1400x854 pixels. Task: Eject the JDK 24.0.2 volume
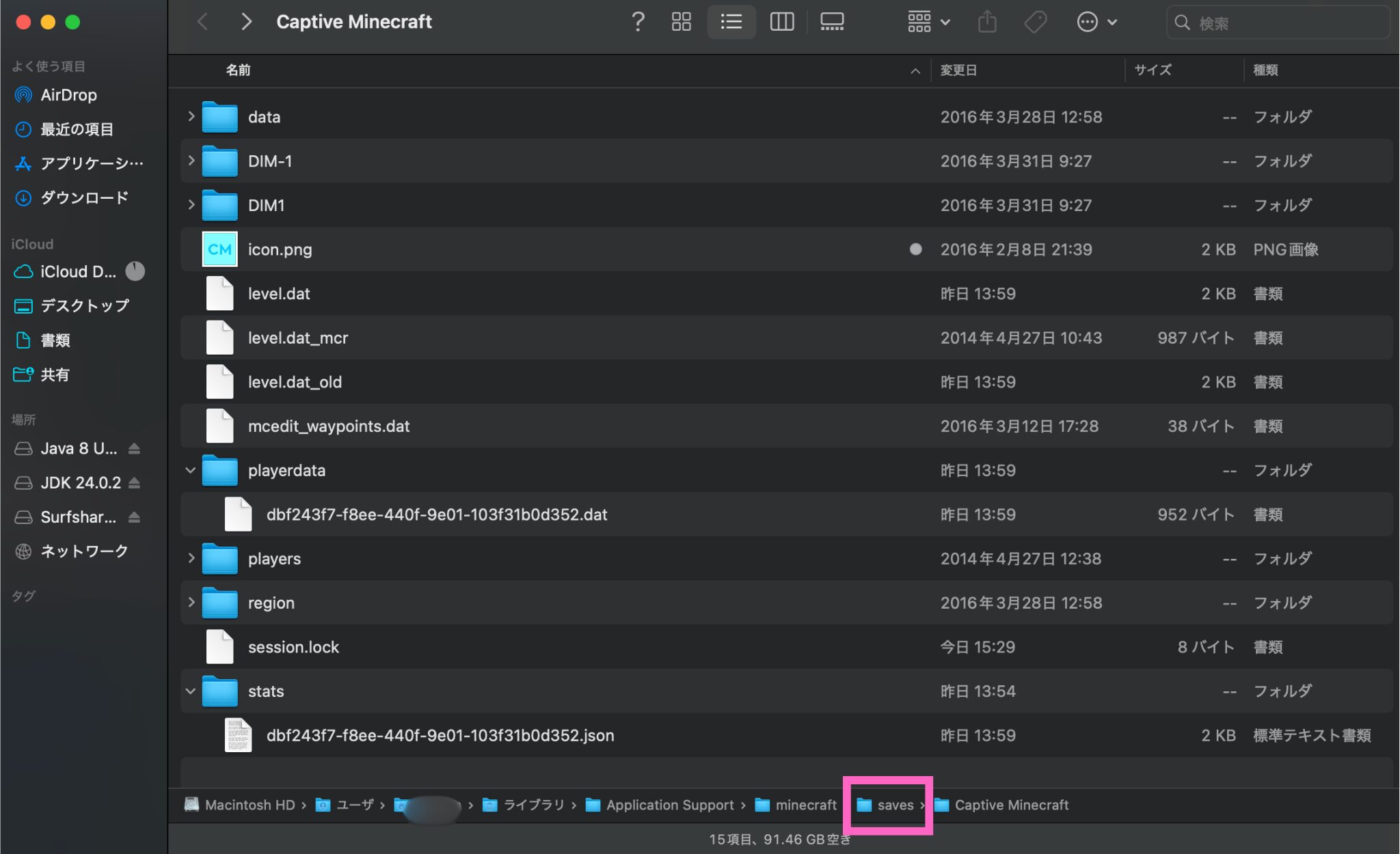135,483
